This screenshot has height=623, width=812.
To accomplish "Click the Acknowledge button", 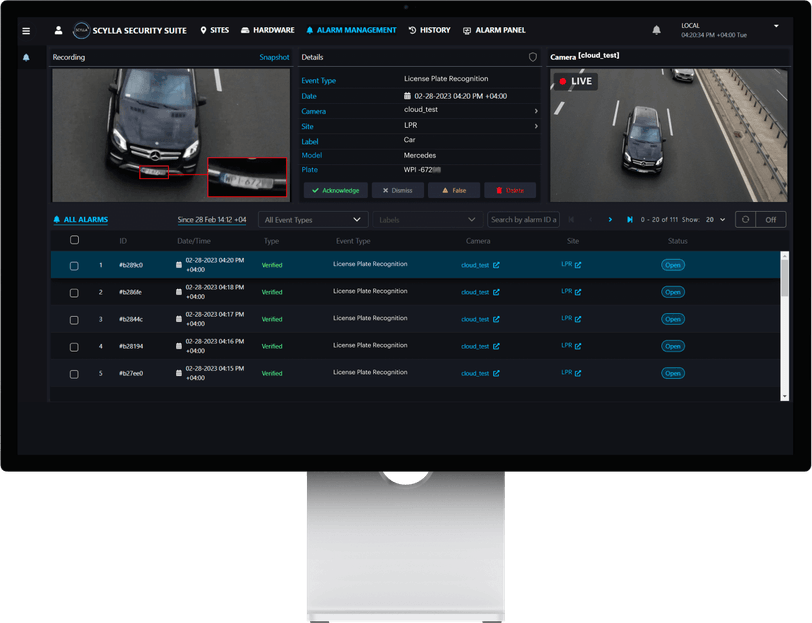I will coord(336,191).
